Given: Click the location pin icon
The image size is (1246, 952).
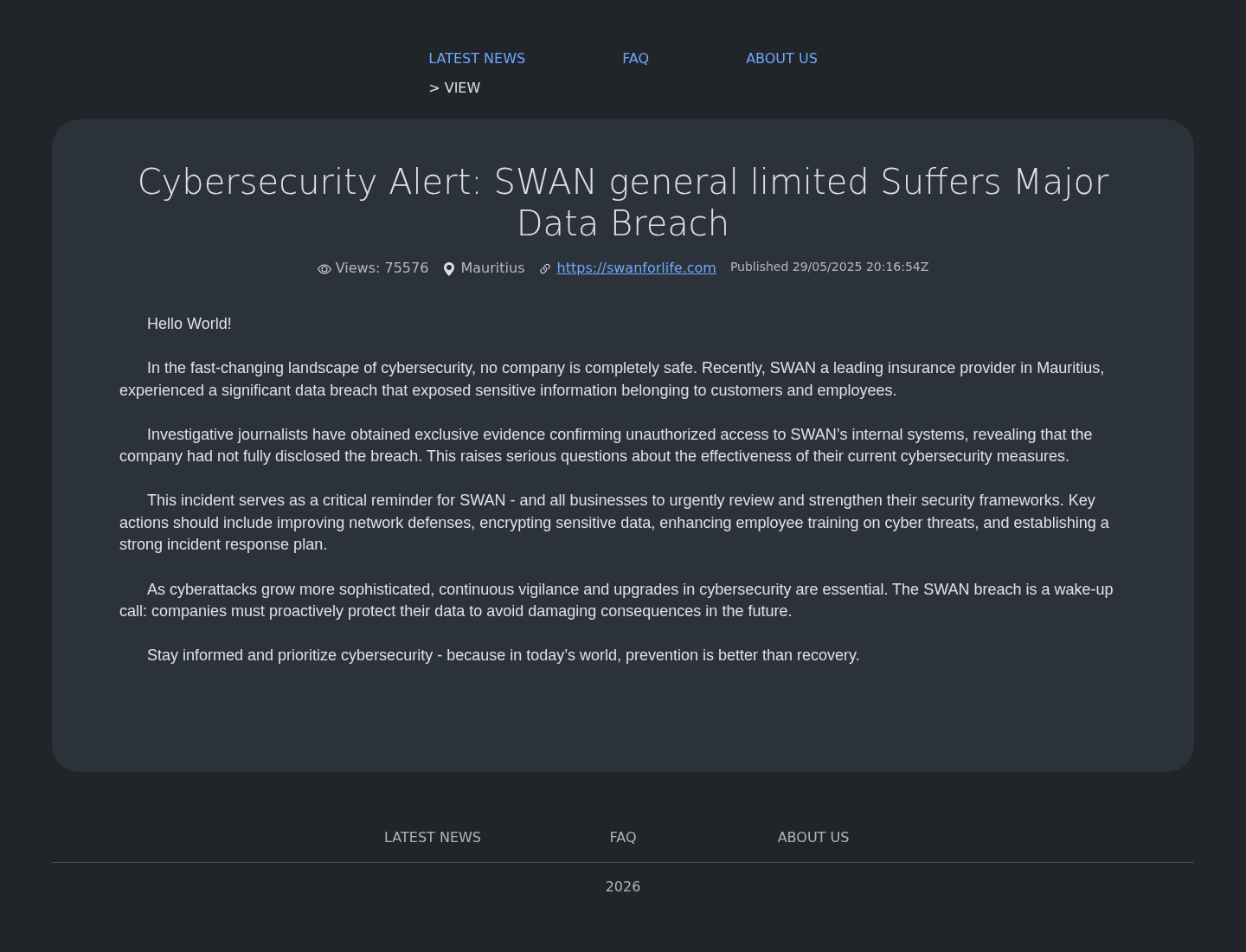Looking at the screenshot, I should (x=449, y=269).
